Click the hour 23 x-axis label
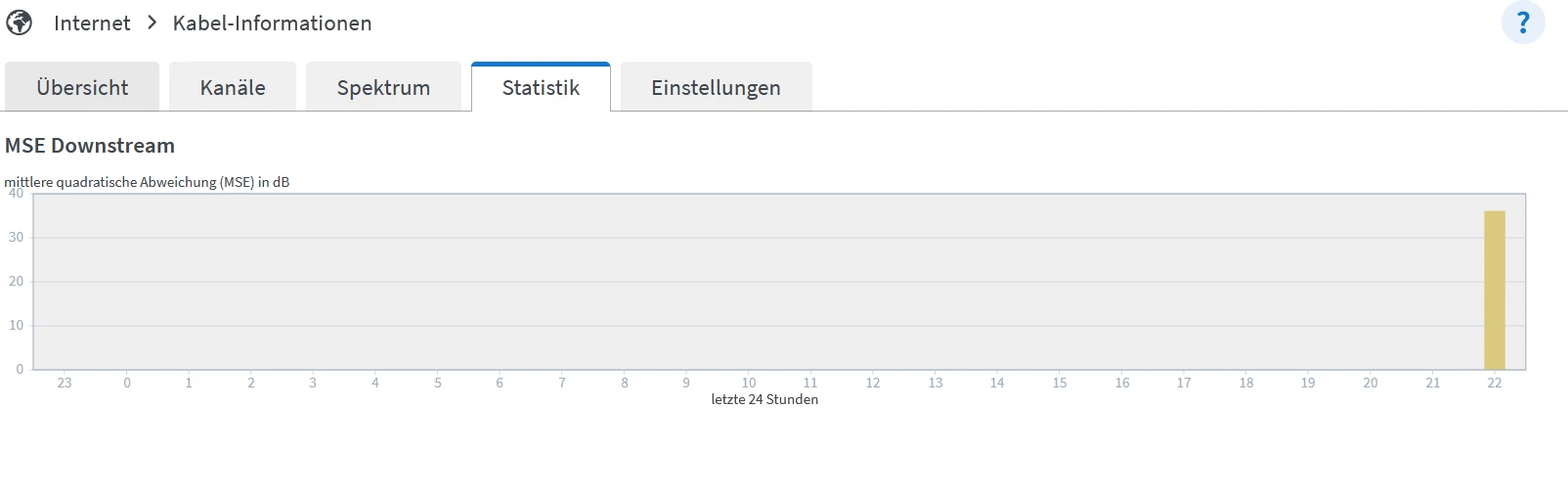This screenshot has height=500, width=1568. (65, 383)
